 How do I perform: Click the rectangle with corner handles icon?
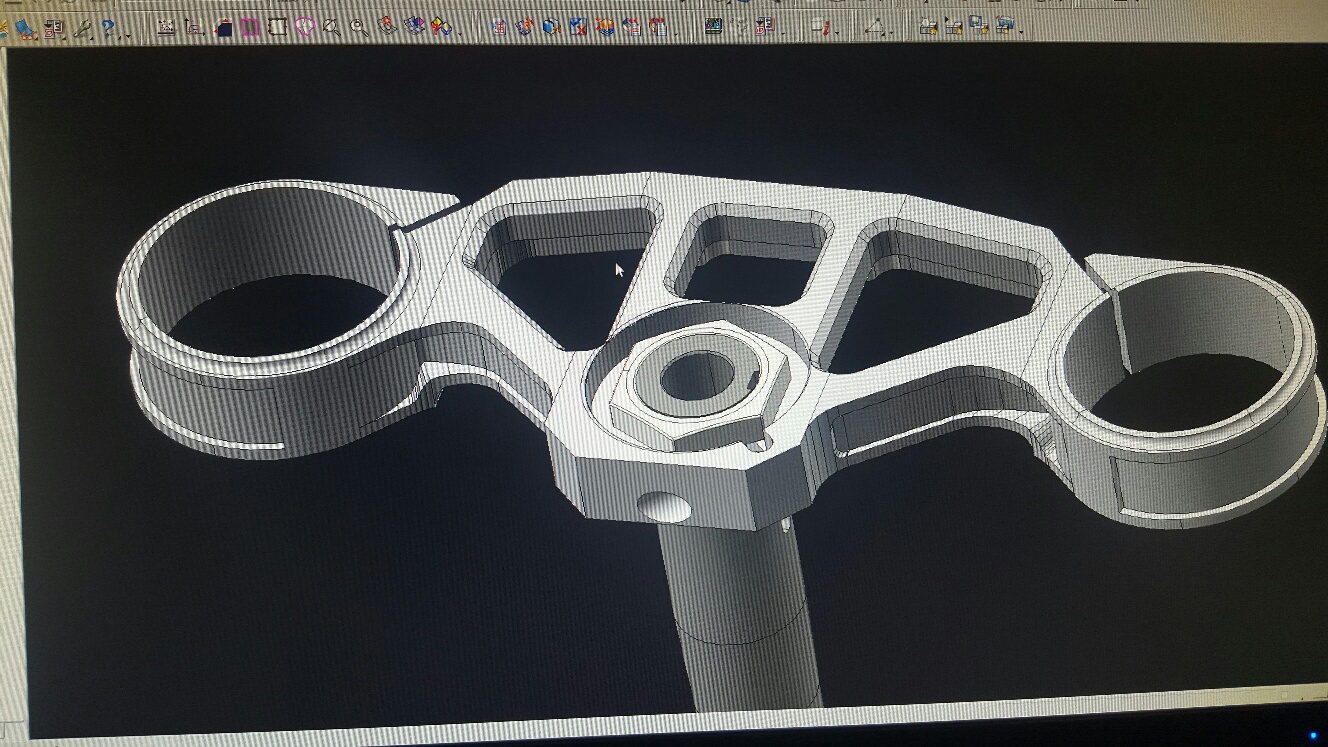277,27
